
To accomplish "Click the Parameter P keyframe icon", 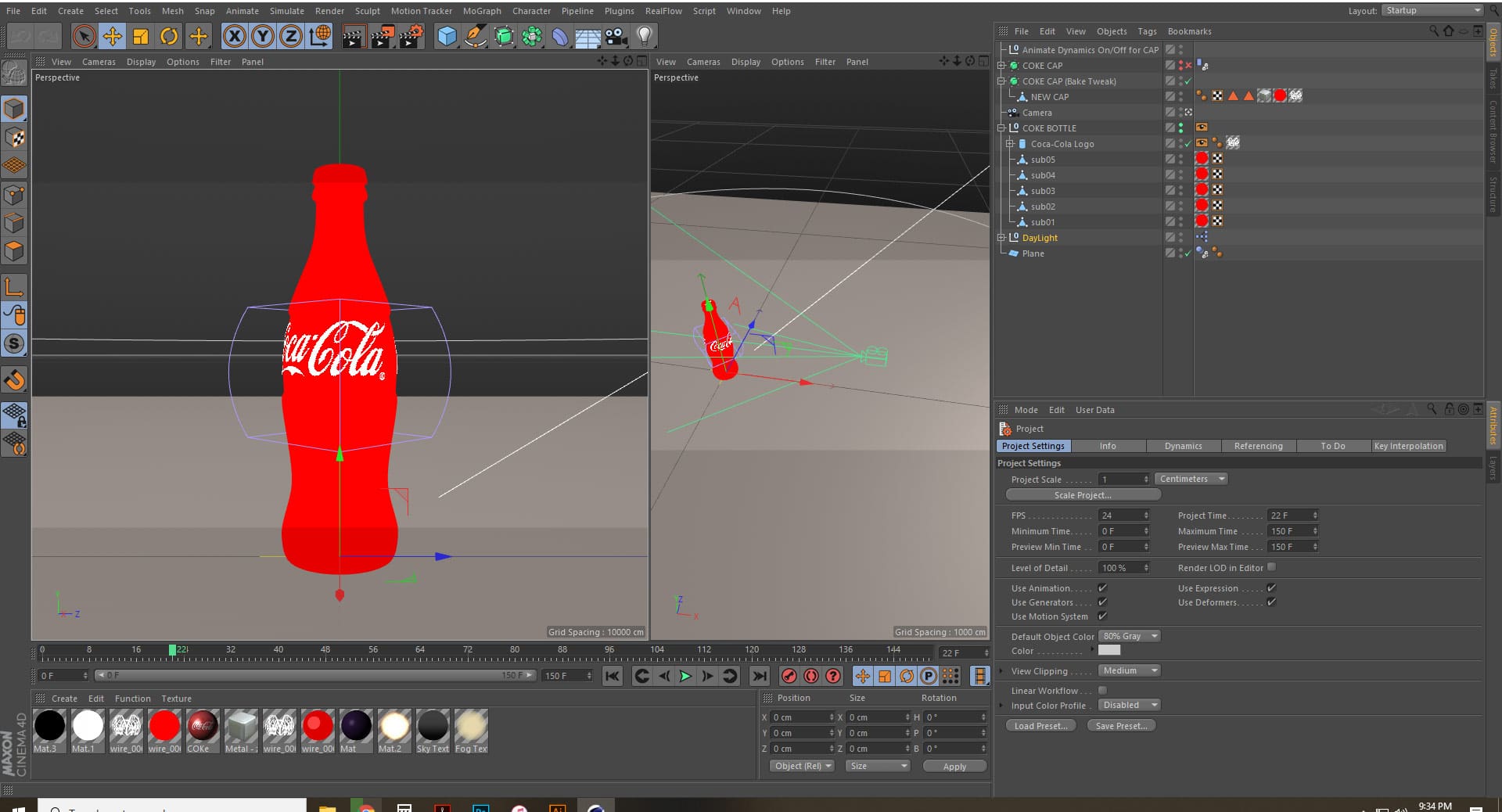I will pos(929,676).
